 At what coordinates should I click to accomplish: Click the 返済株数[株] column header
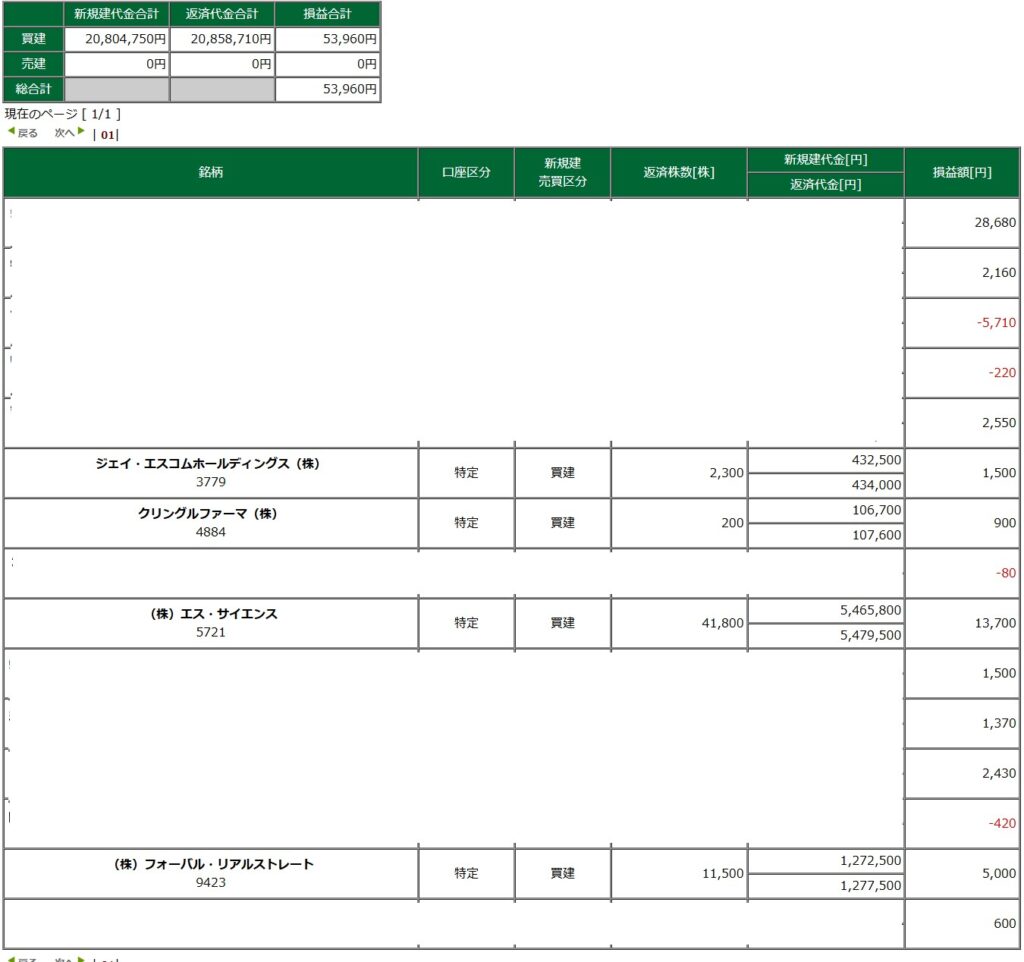678,172
